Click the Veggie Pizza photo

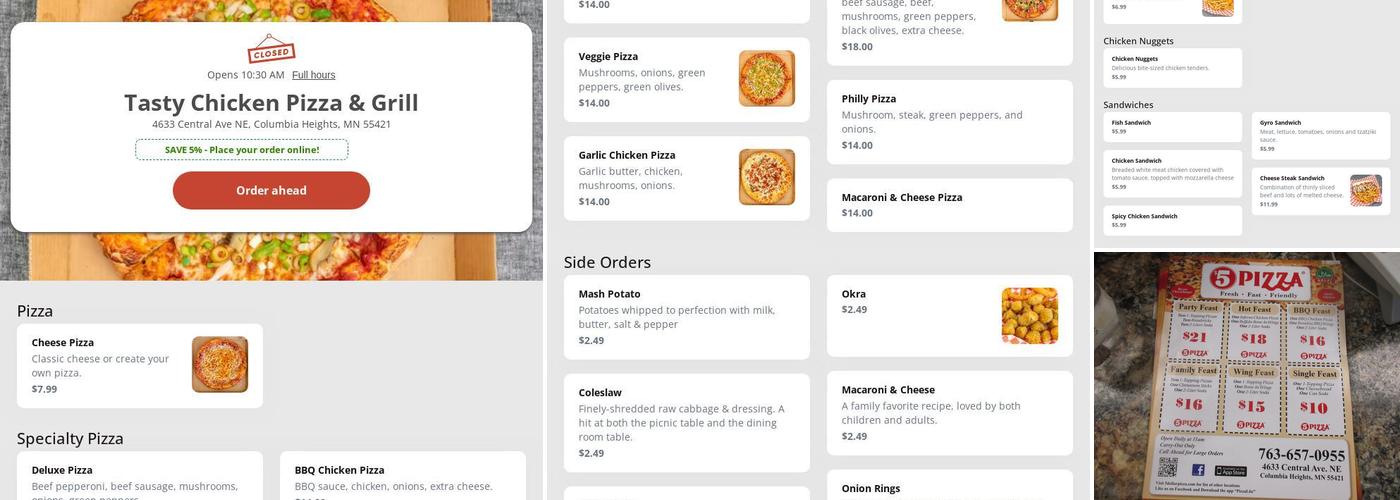click(767, 78)
